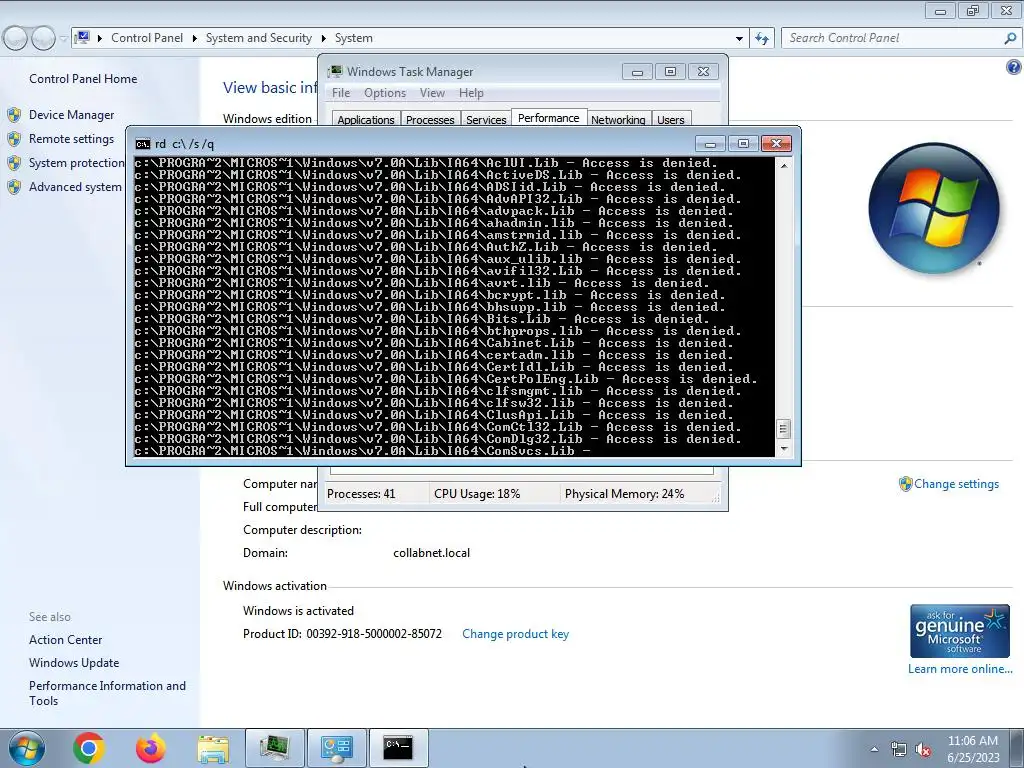
Task: Open Control Panel Home
Action: click(83, 78)
